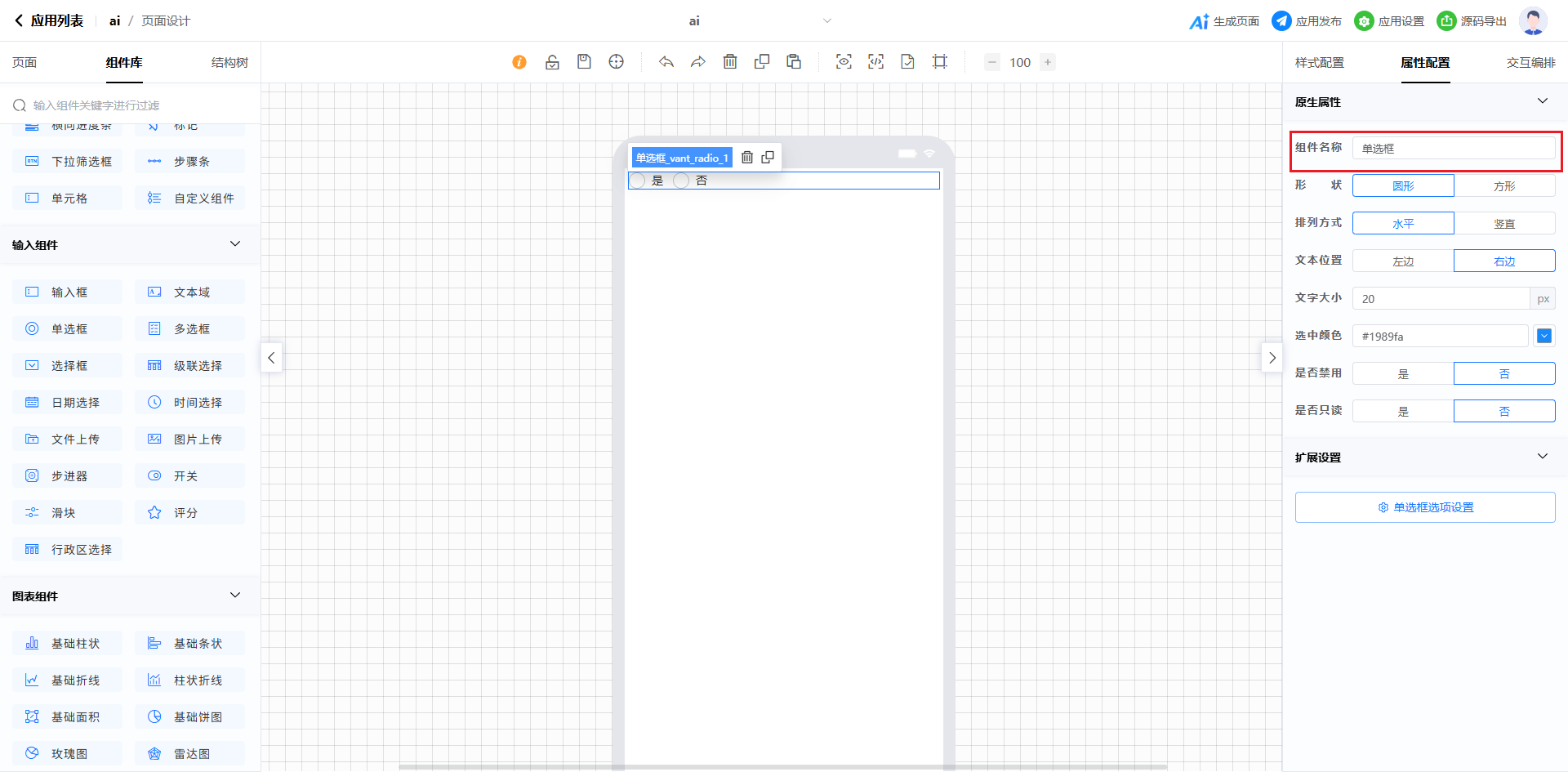Collapse the 输入组件 section
1568x772 pixels.
pyautogui.click(x=235, y=244)
